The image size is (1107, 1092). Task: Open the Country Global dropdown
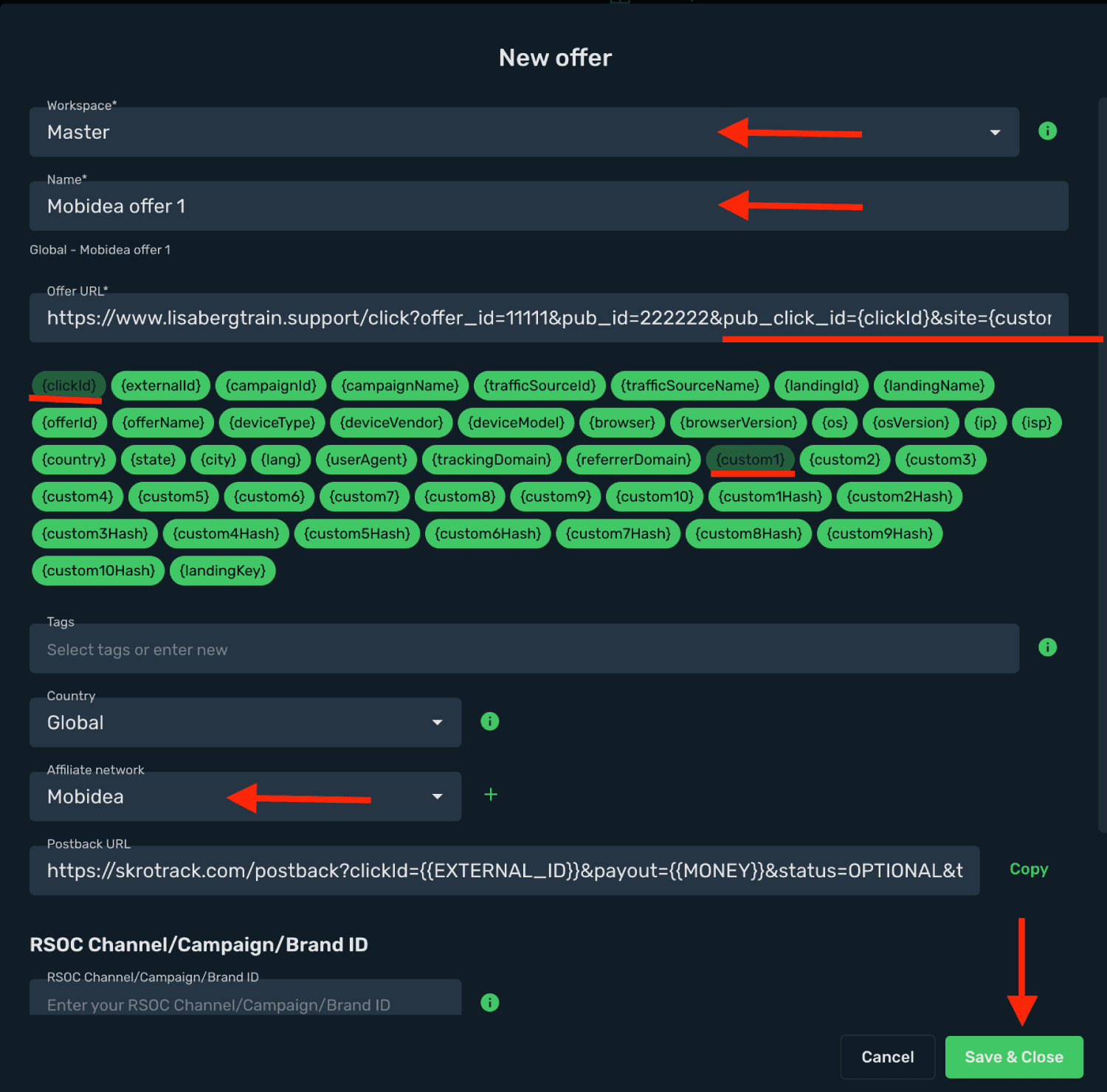[245, 722]
